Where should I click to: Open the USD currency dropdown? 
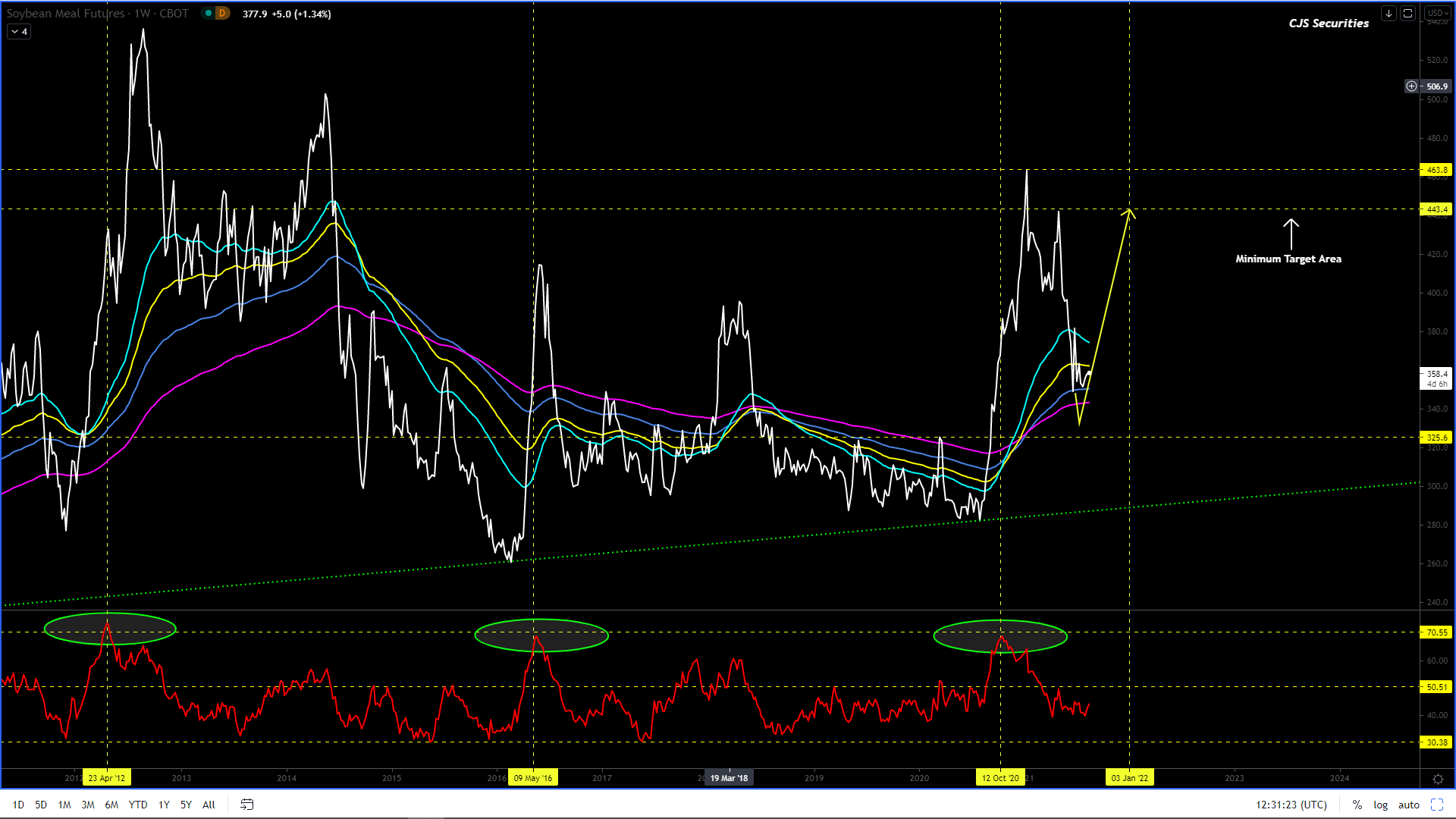tap(1437, 14)
